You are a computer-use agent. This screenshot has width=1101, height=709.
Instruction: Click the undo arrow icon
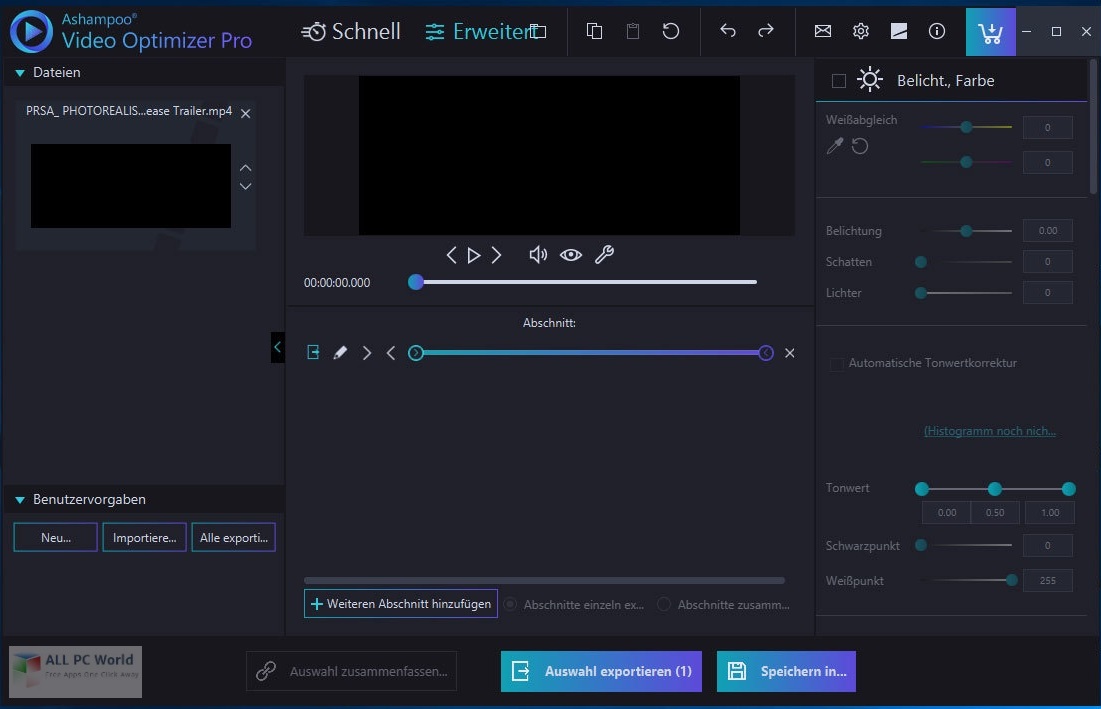[728, 31]
